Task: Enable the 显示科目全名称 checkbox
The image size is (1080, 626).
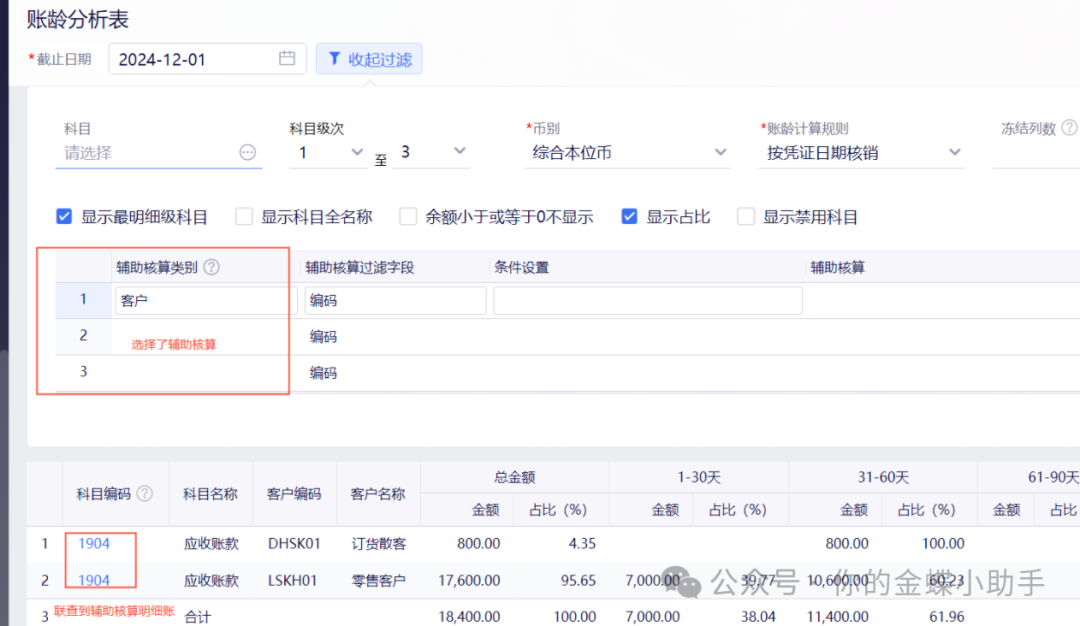Action: coord(244,216)
